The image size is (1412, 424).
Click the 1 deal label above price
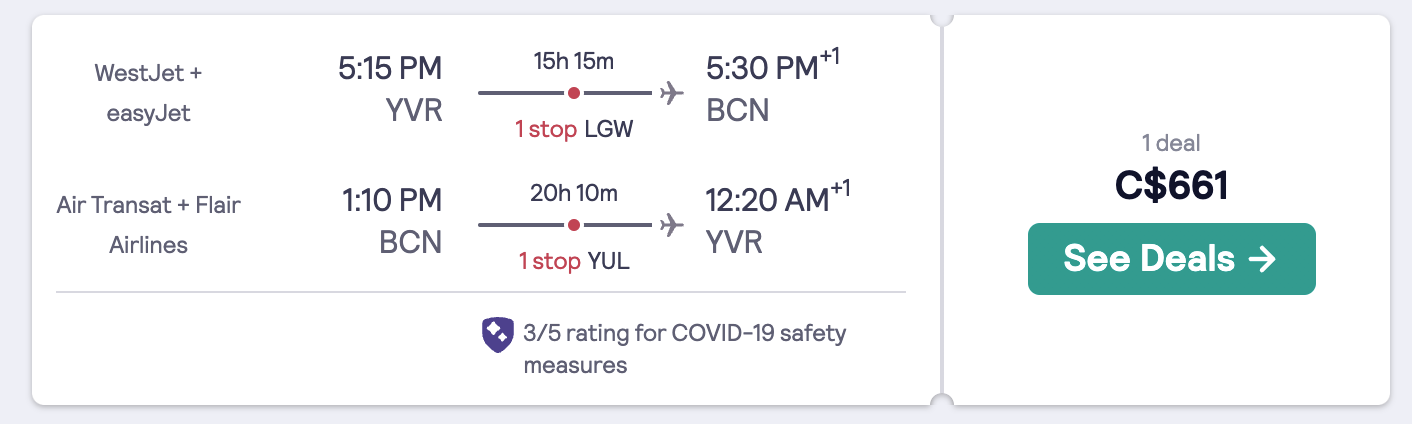[x=1171, y=142]
